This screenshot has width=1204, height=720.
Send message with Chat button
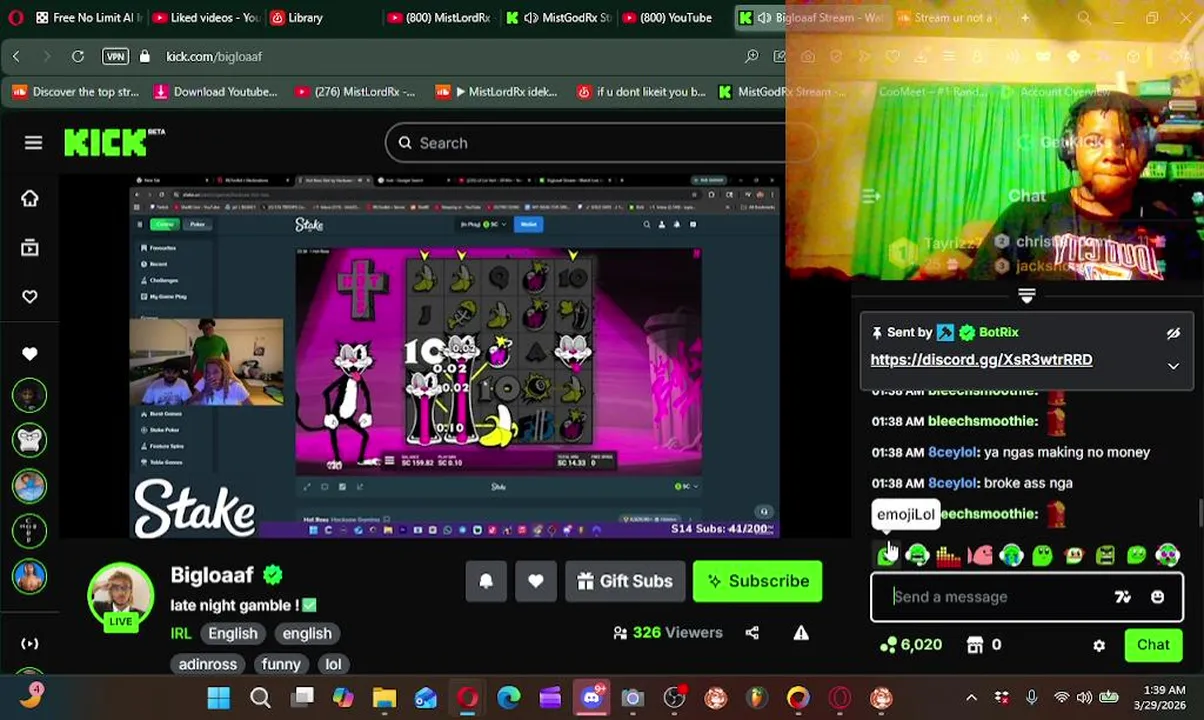[1153, 645]
